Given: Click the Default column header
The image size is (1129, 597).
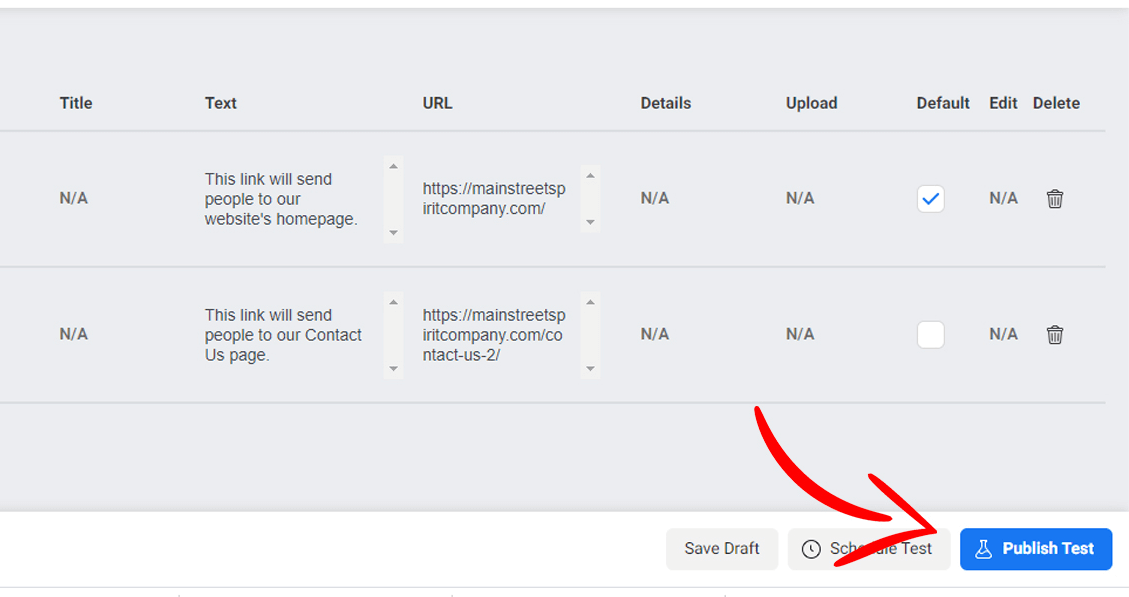Looking at the screenshot, I should (x=943, y=103).
